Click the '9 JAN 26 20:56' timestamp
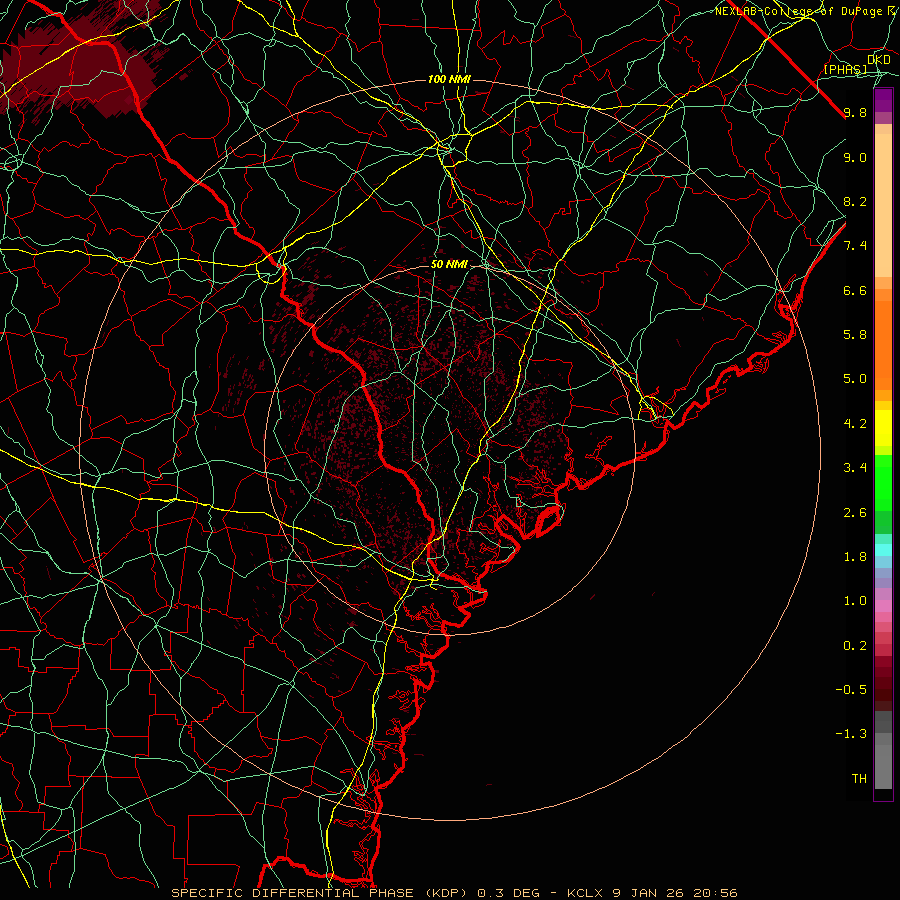Screen dimensions: 900x900 [675, 893]
